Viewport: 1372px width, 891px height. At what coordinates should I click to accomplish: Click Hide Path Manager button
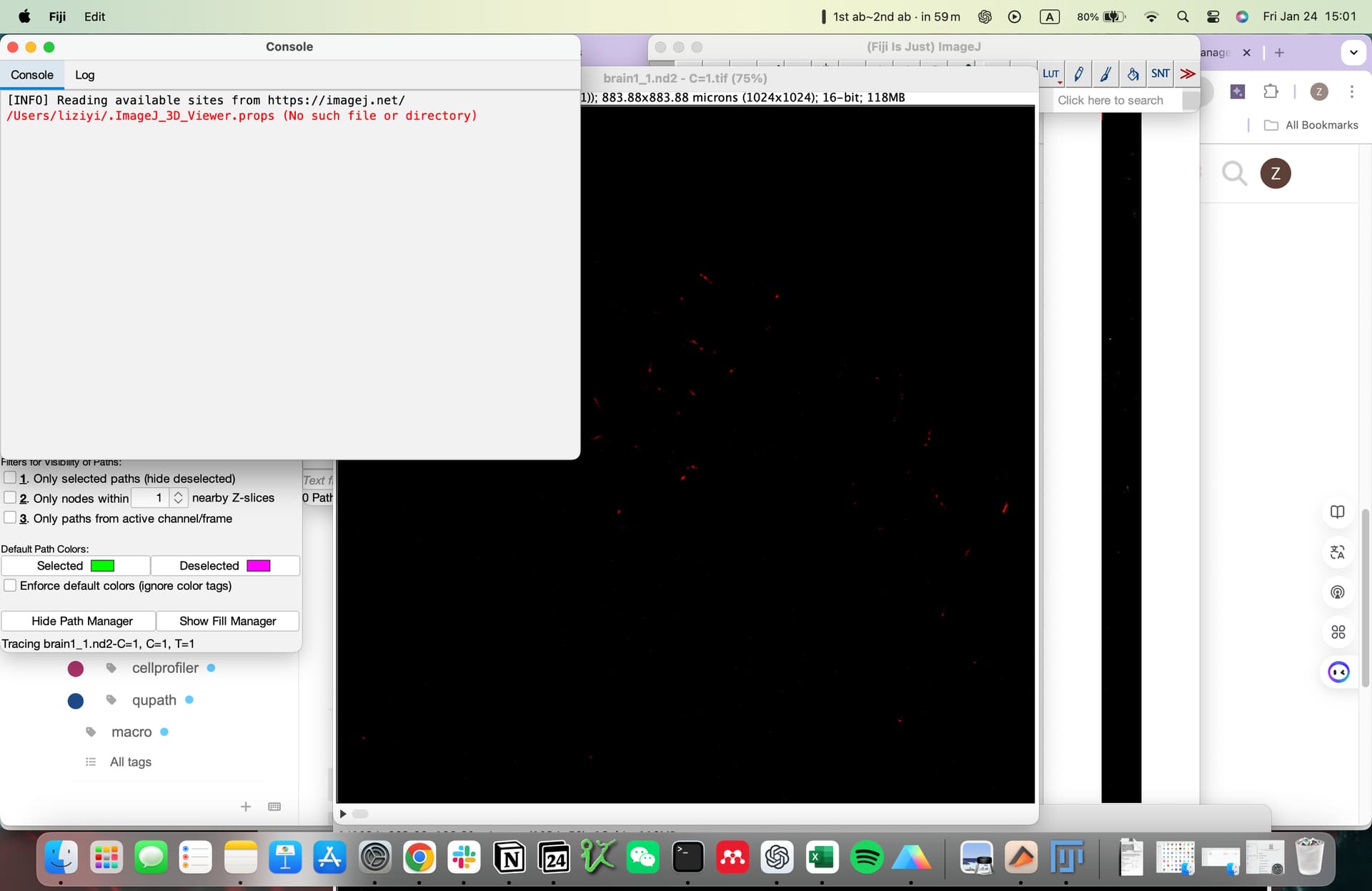pos(81,621)
